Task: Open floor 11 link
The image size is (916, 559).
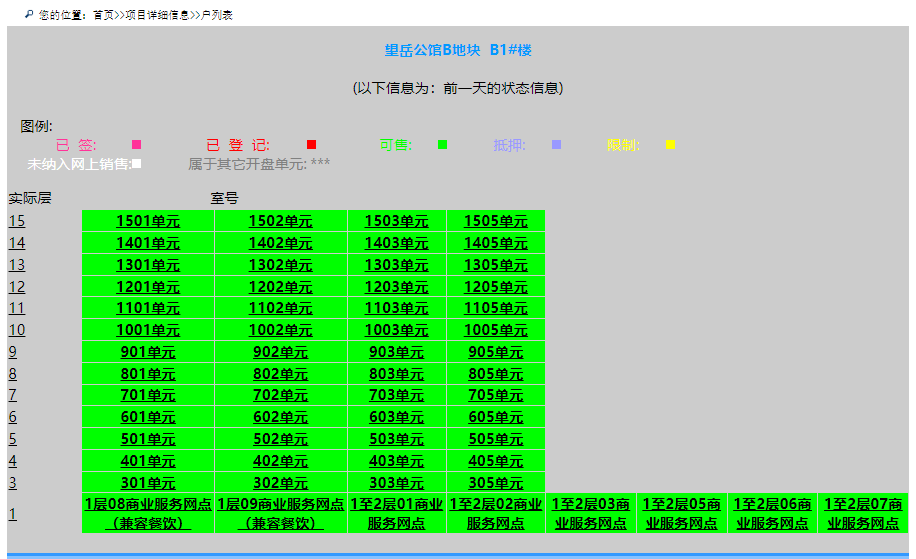Action: (x=16, y=308)
